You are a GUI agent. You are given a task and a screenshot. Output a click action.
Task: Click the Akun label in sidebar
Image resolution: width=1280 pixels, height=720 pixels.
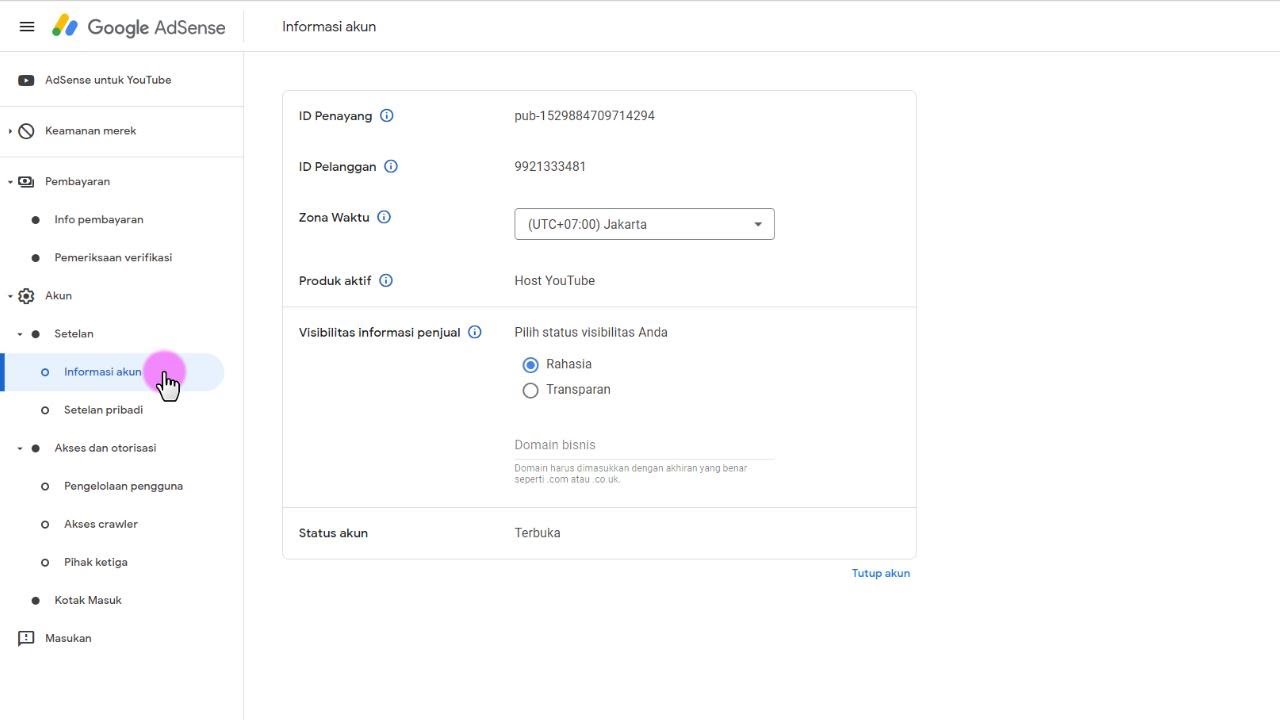coord(58,296)
